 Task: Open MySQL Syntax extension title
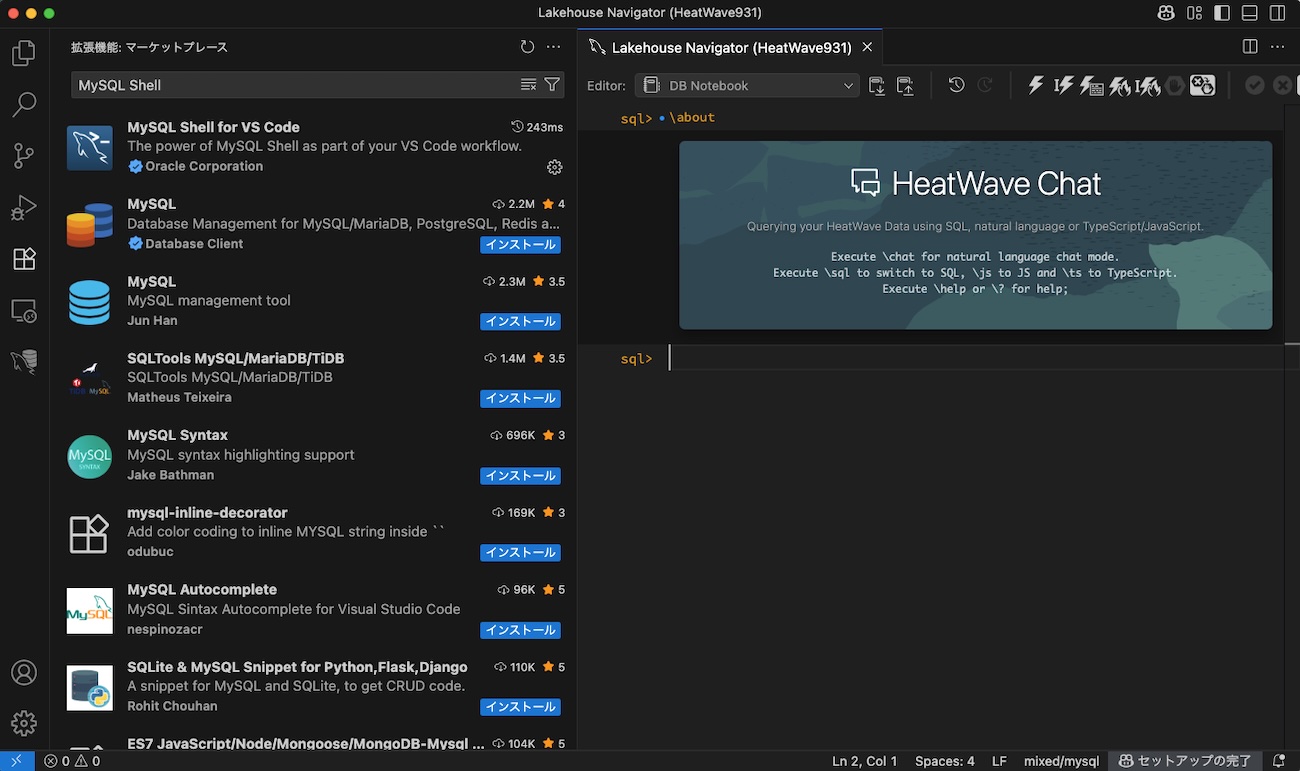click(177, 435)
